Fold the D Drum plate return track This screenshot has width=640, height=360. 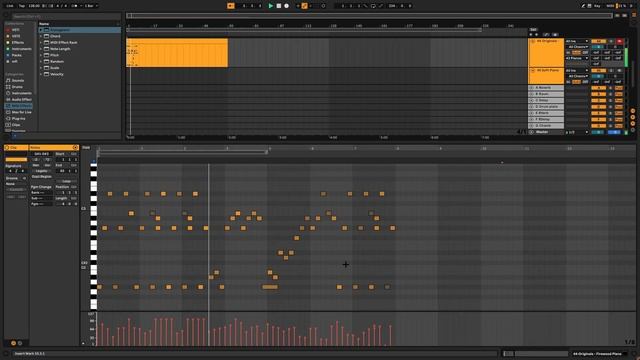coord(532,107)
